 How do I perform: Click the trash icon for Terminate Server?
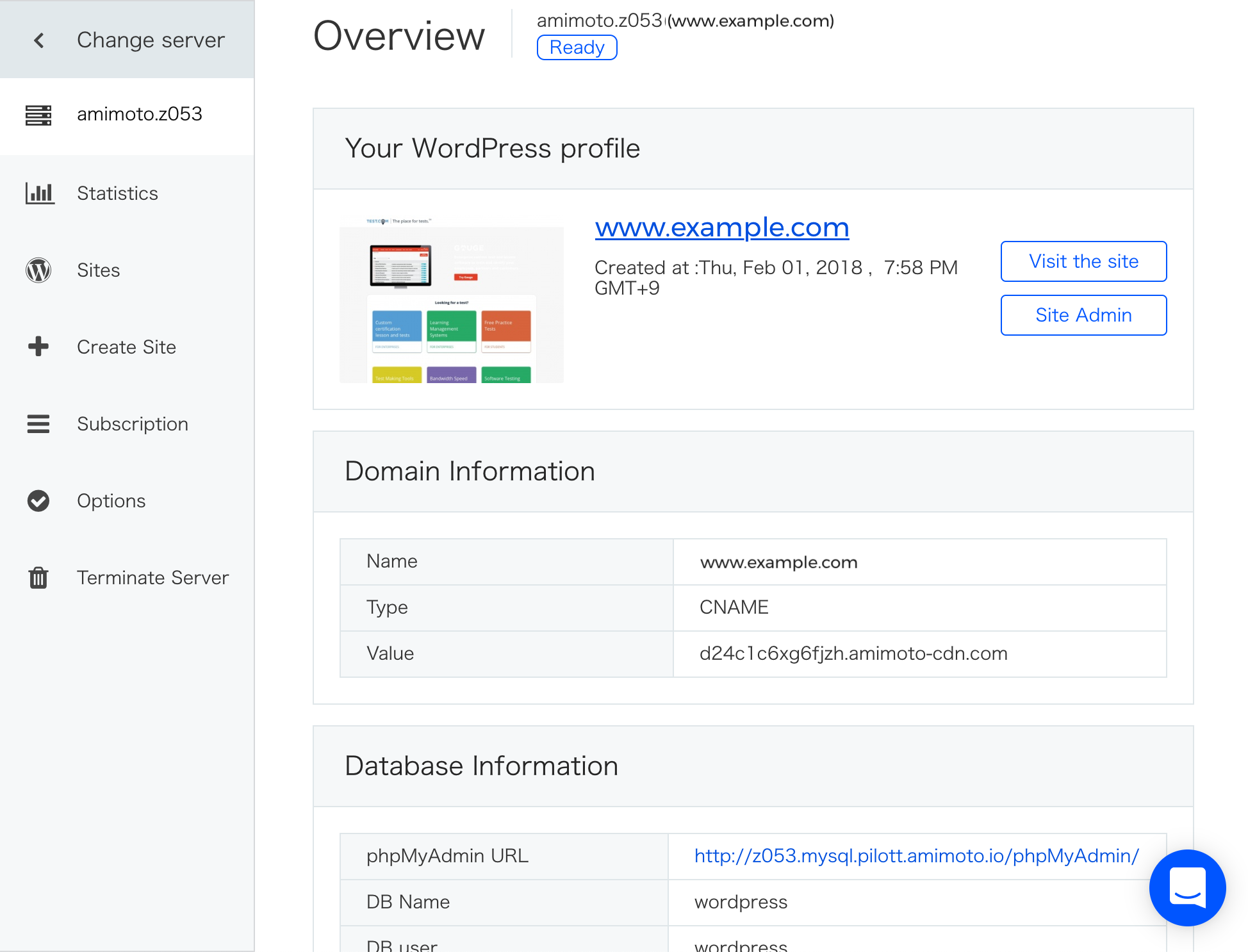coord(38,577)
